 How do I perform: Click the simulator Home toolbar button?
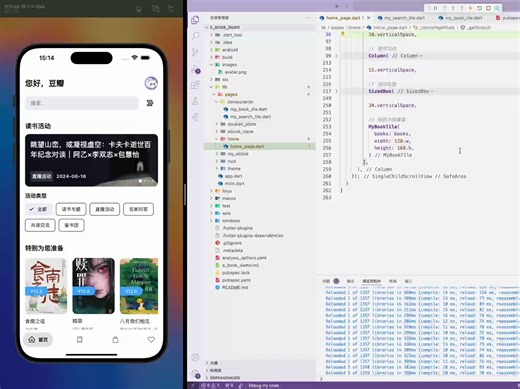pyautogui.click(x=139, y=9)
